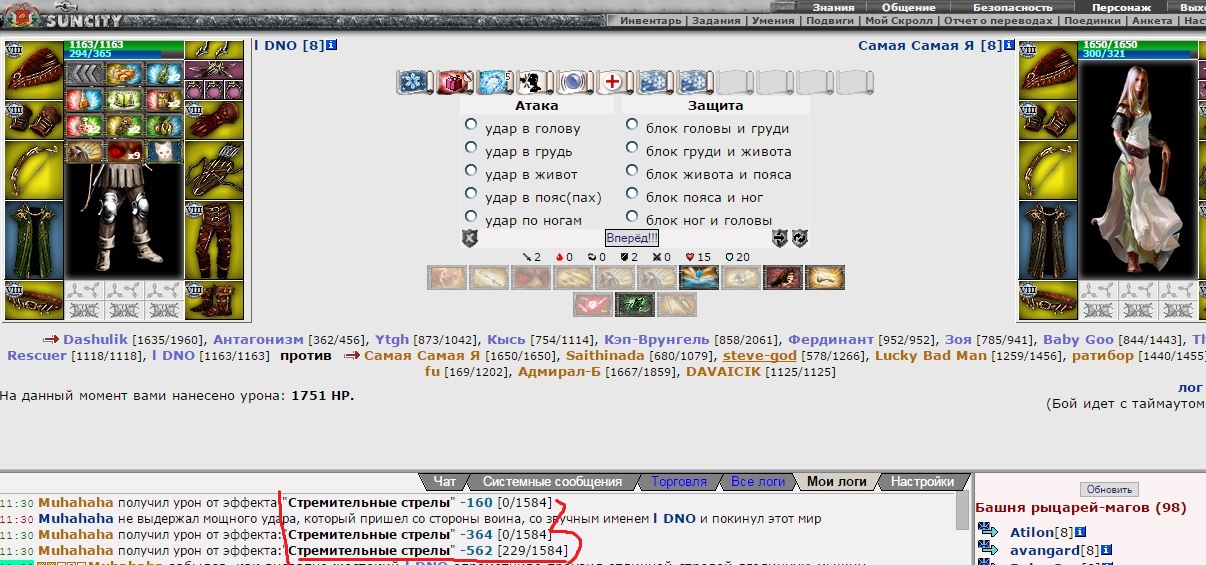This screenshot has height=565, width=1206.
Task: Open info icon next to l DNO [8]
Action: pyautogui.click(x=332, y=45)
